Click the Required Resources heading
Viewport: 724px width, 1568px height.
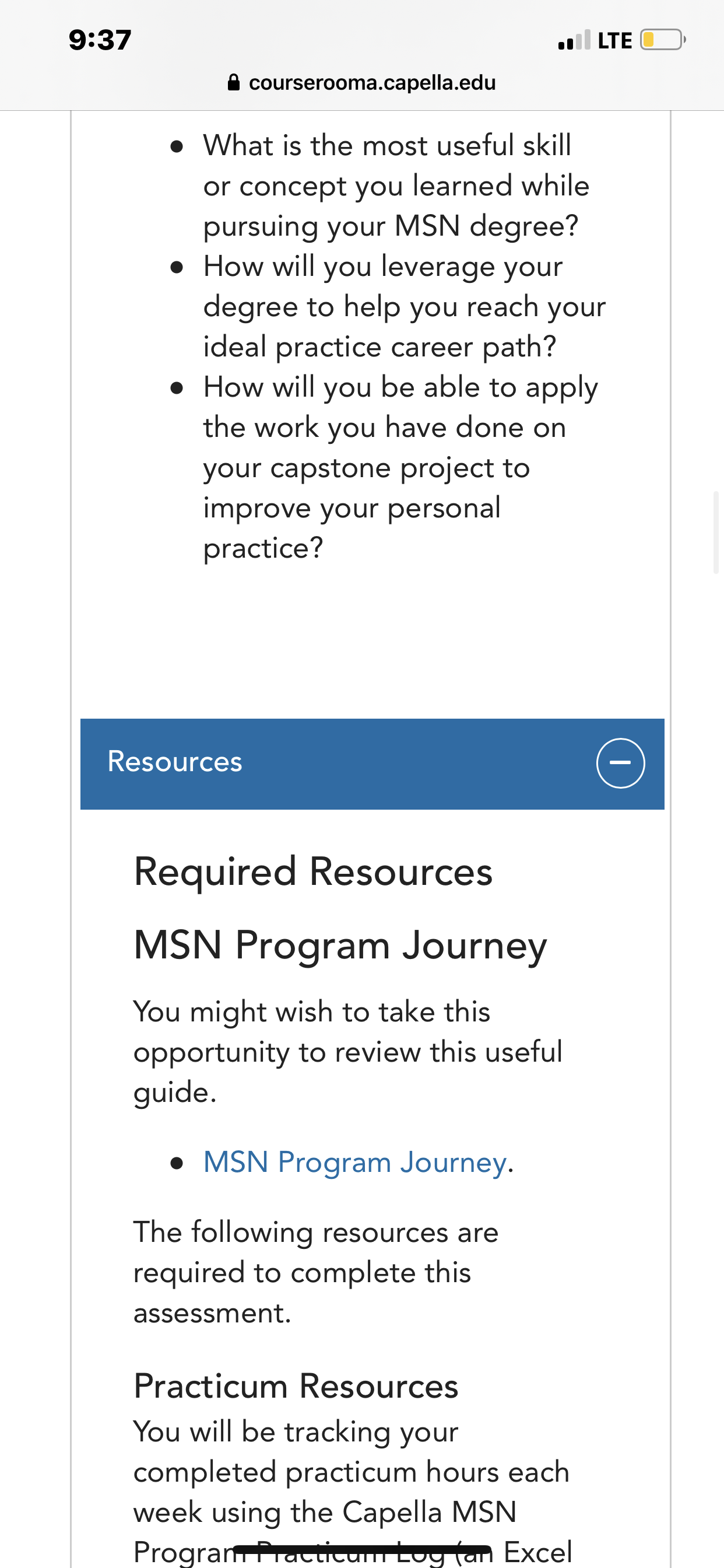[312, 871]
